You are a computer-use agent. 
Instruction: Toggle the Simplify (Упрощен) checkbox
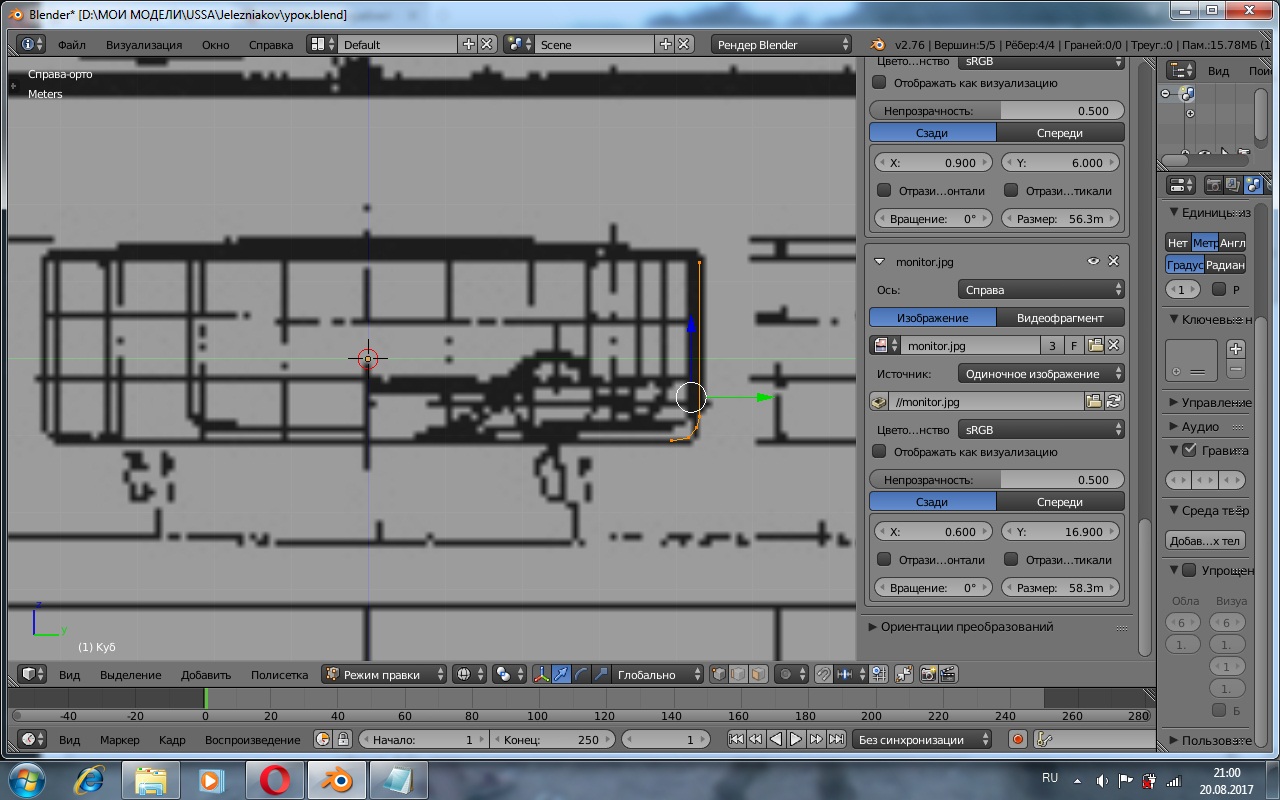tap(1189, 570)
